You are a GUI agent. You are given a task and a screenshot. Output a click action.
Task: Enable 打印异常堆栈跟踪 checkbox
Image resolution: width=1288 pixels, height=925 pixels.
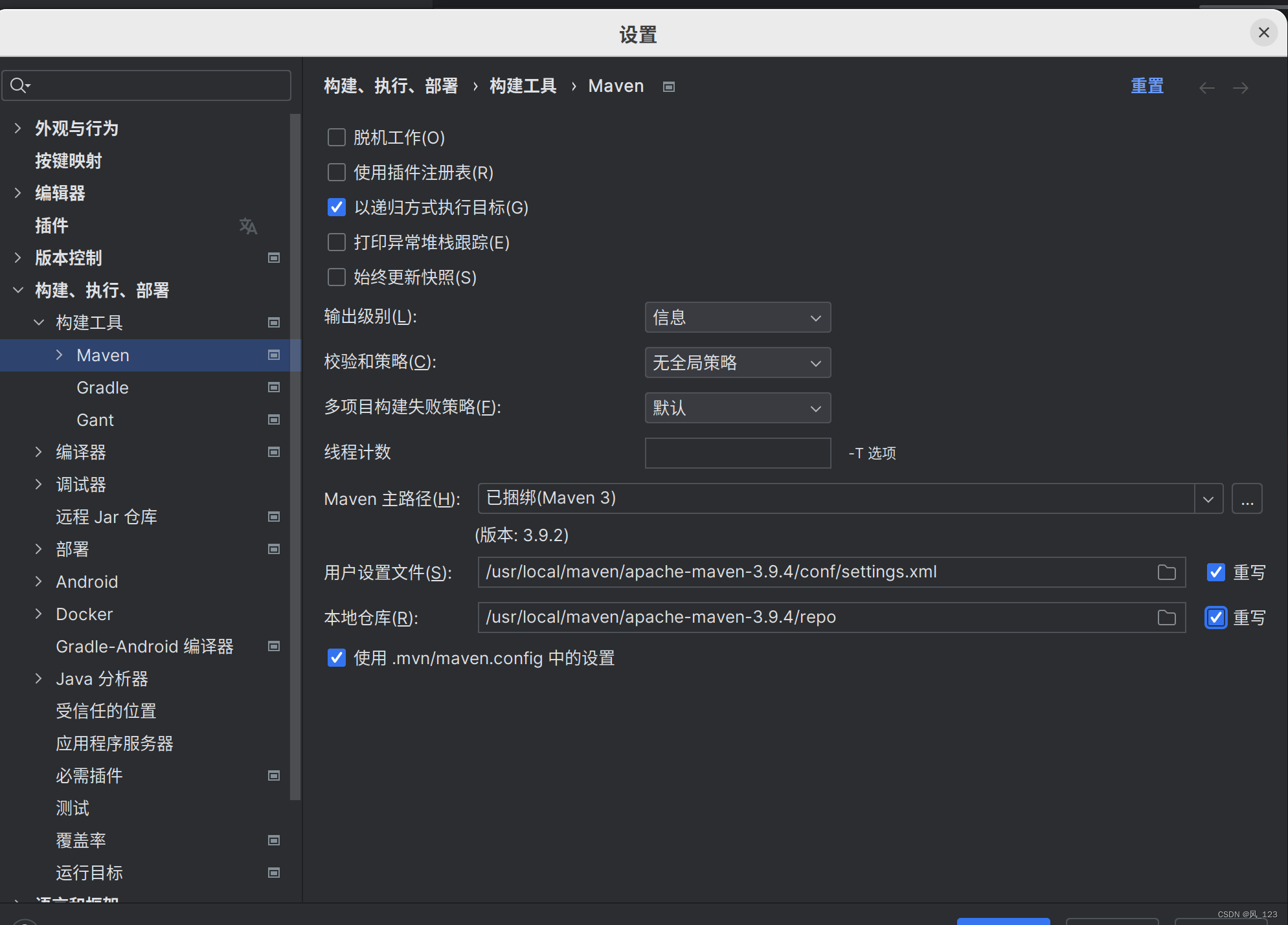[337, 242]
